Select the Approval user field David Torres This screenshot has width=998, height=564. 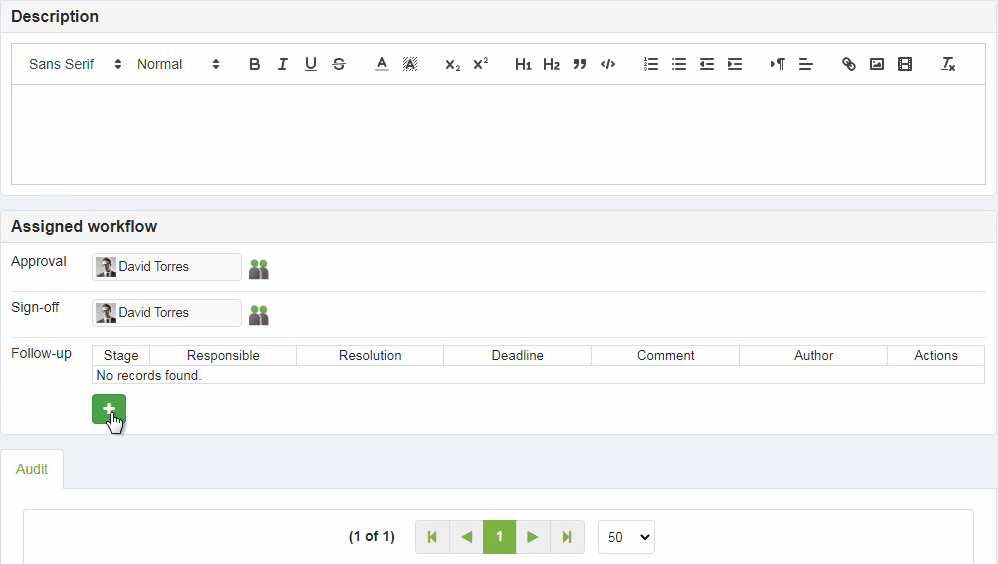[167, 267]
